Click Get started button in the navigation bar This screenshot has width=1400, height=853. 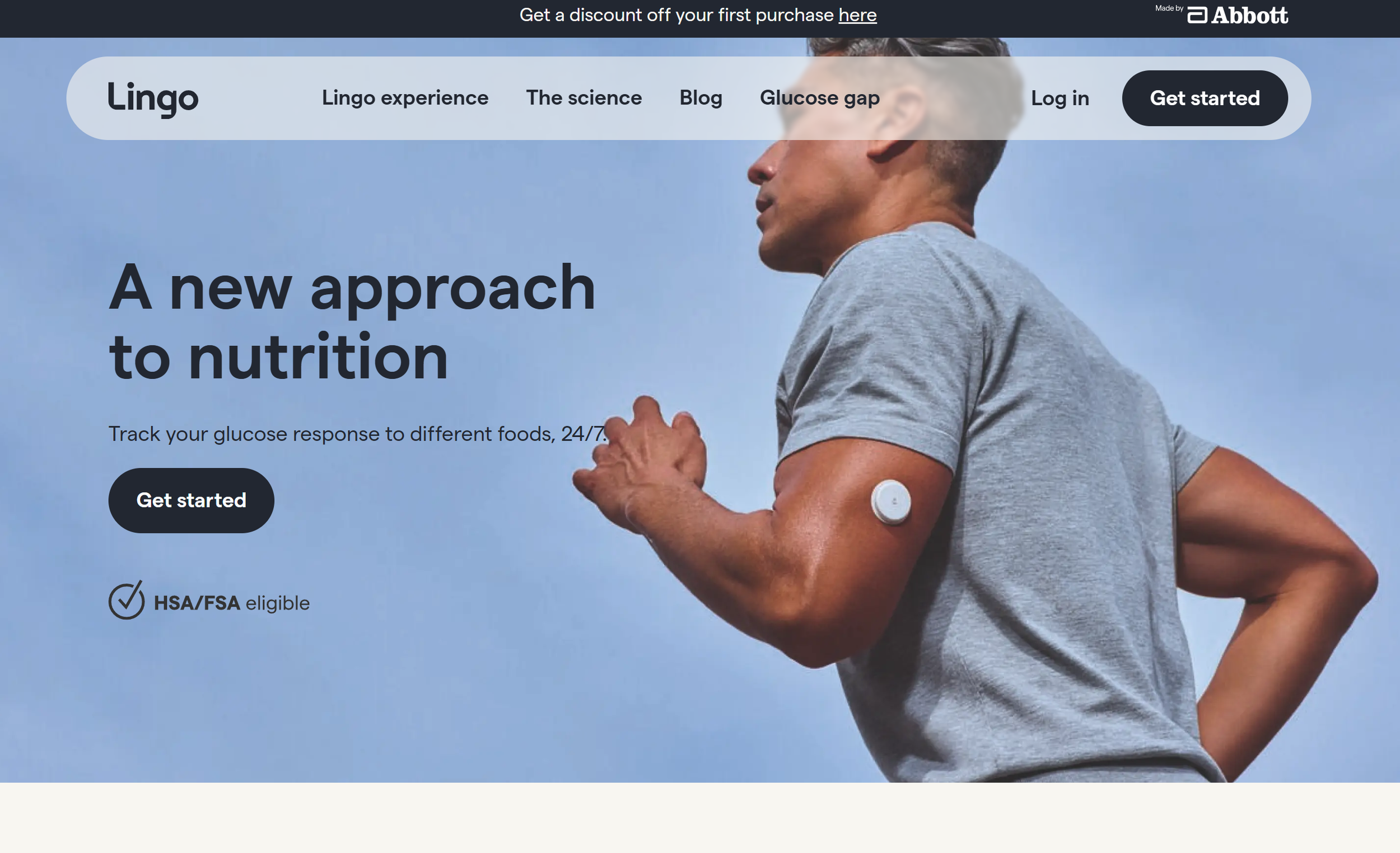(x=1205, y=99)
